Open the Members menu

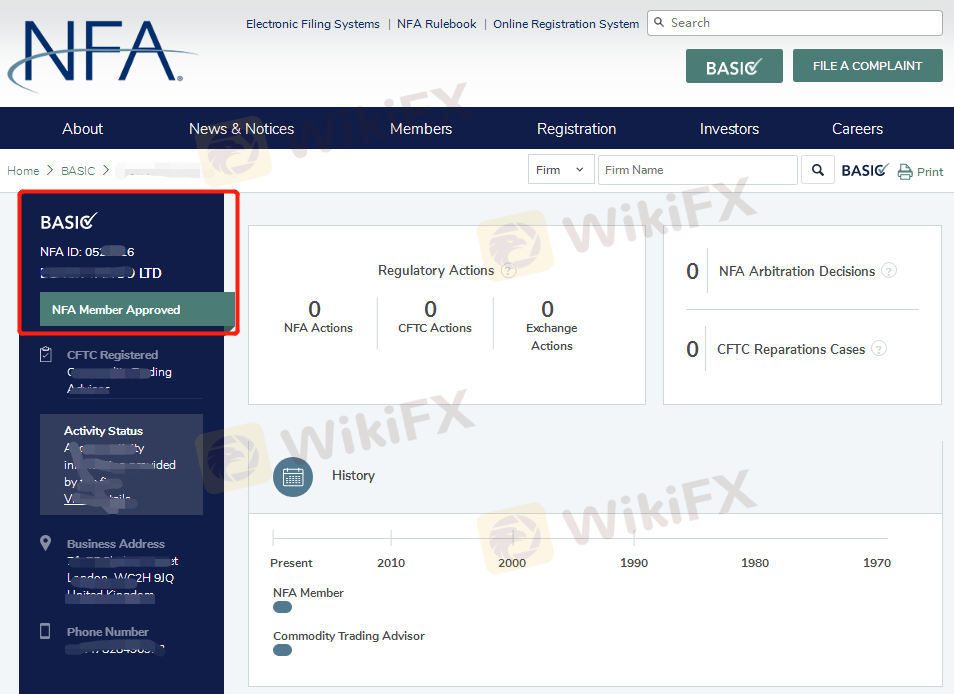click(x=421, y=129)
